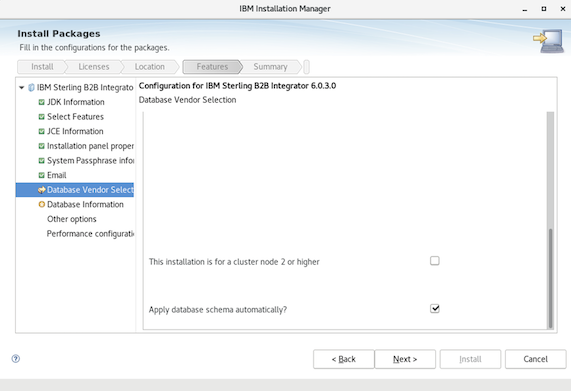
Task: Click the System Passphrase check icon
Action: pos(42,161)
